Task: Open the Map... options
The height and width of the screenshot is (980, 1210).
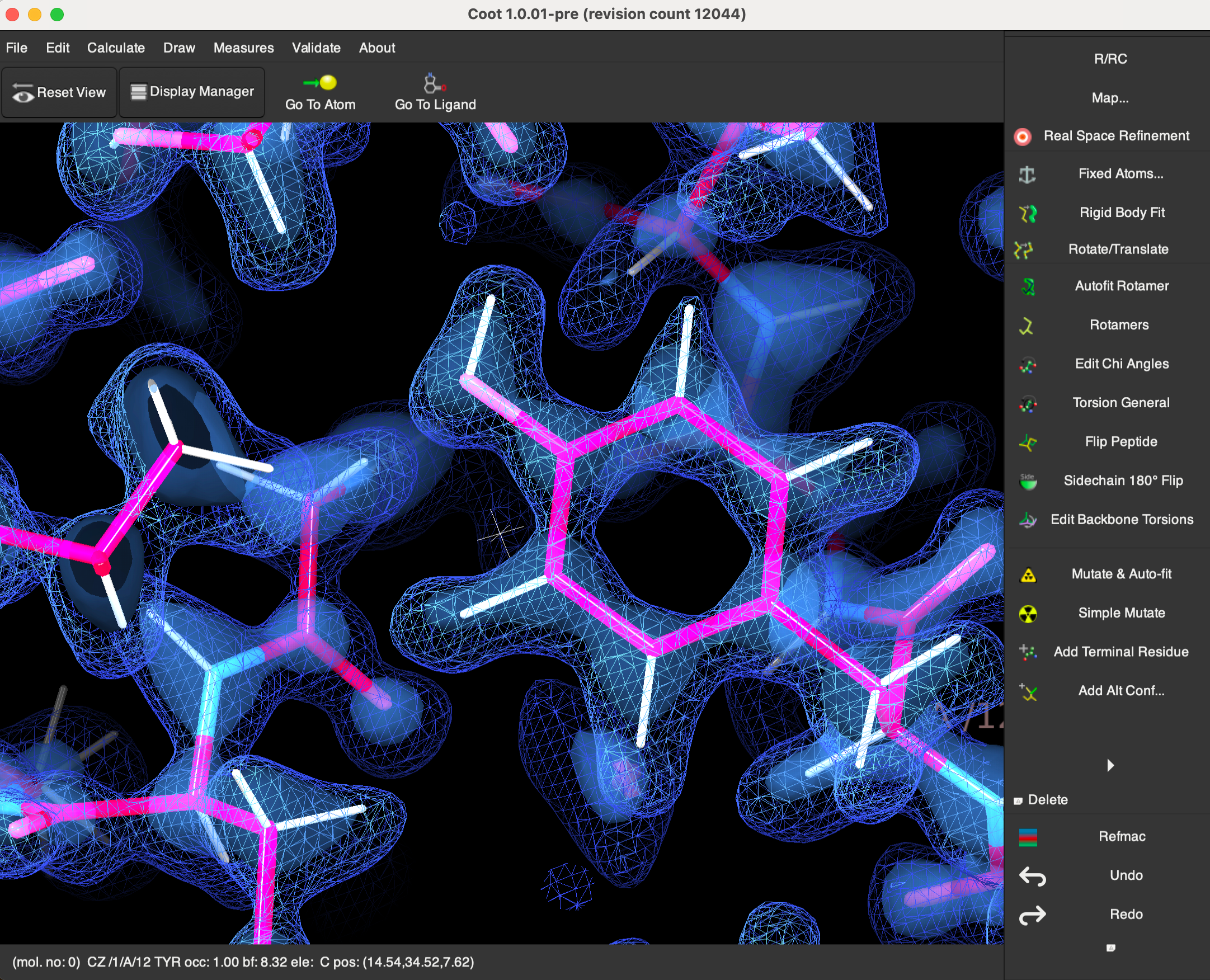Action: point(1109,98)
